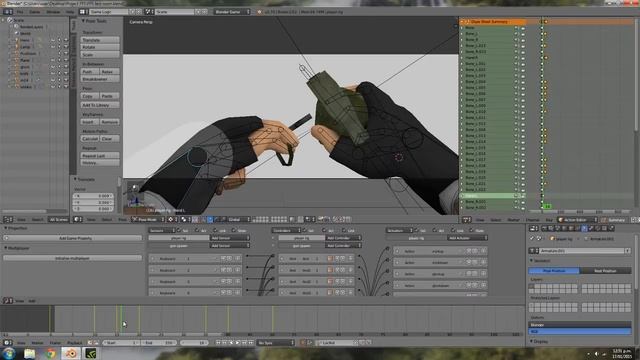The width and height of the screenshot is (640, 360).
Task: Open the Add Sensor dropdown for player rig
Action: click(x=229, y=238)
